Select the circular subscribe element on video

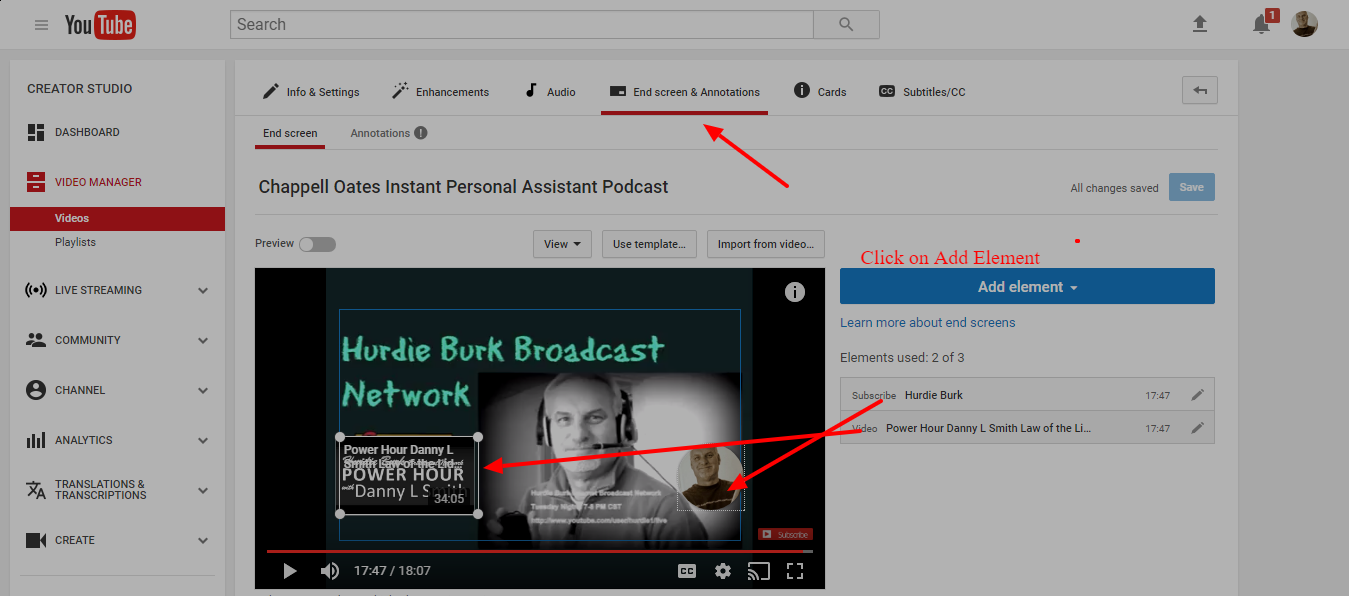click(x=710, y=477)
